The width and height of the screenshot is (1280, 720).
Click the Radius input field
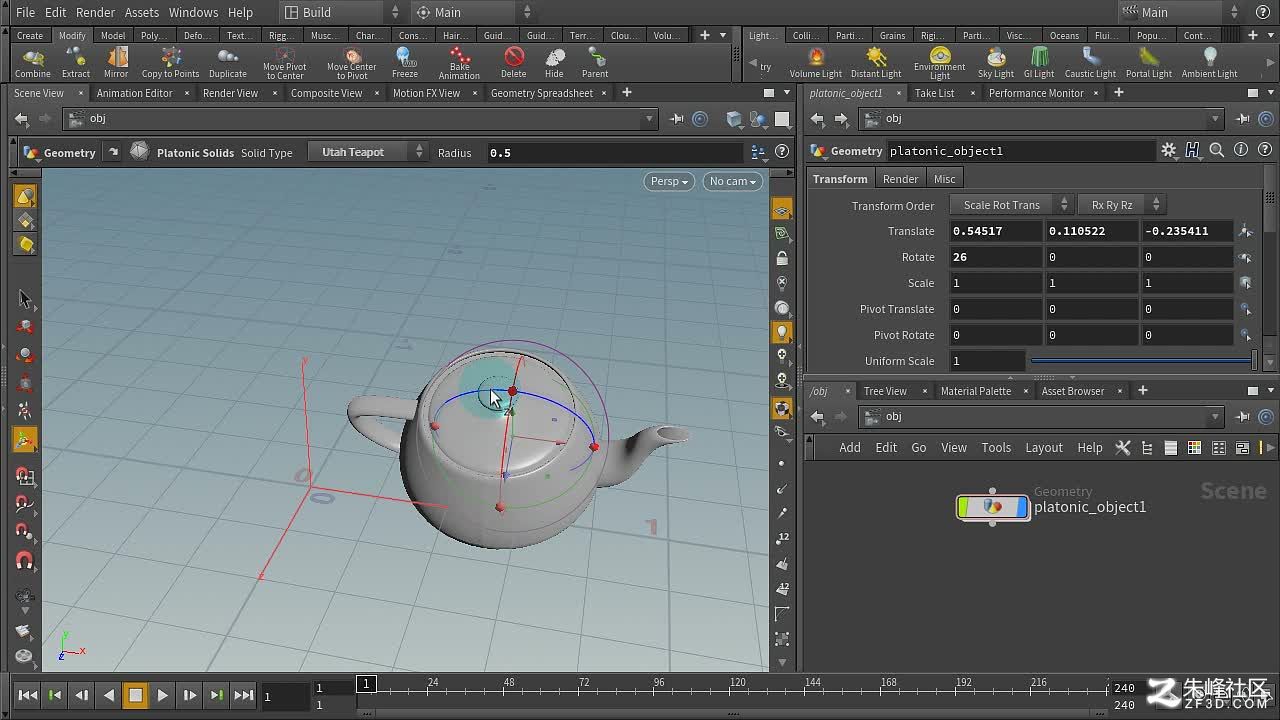614,153
